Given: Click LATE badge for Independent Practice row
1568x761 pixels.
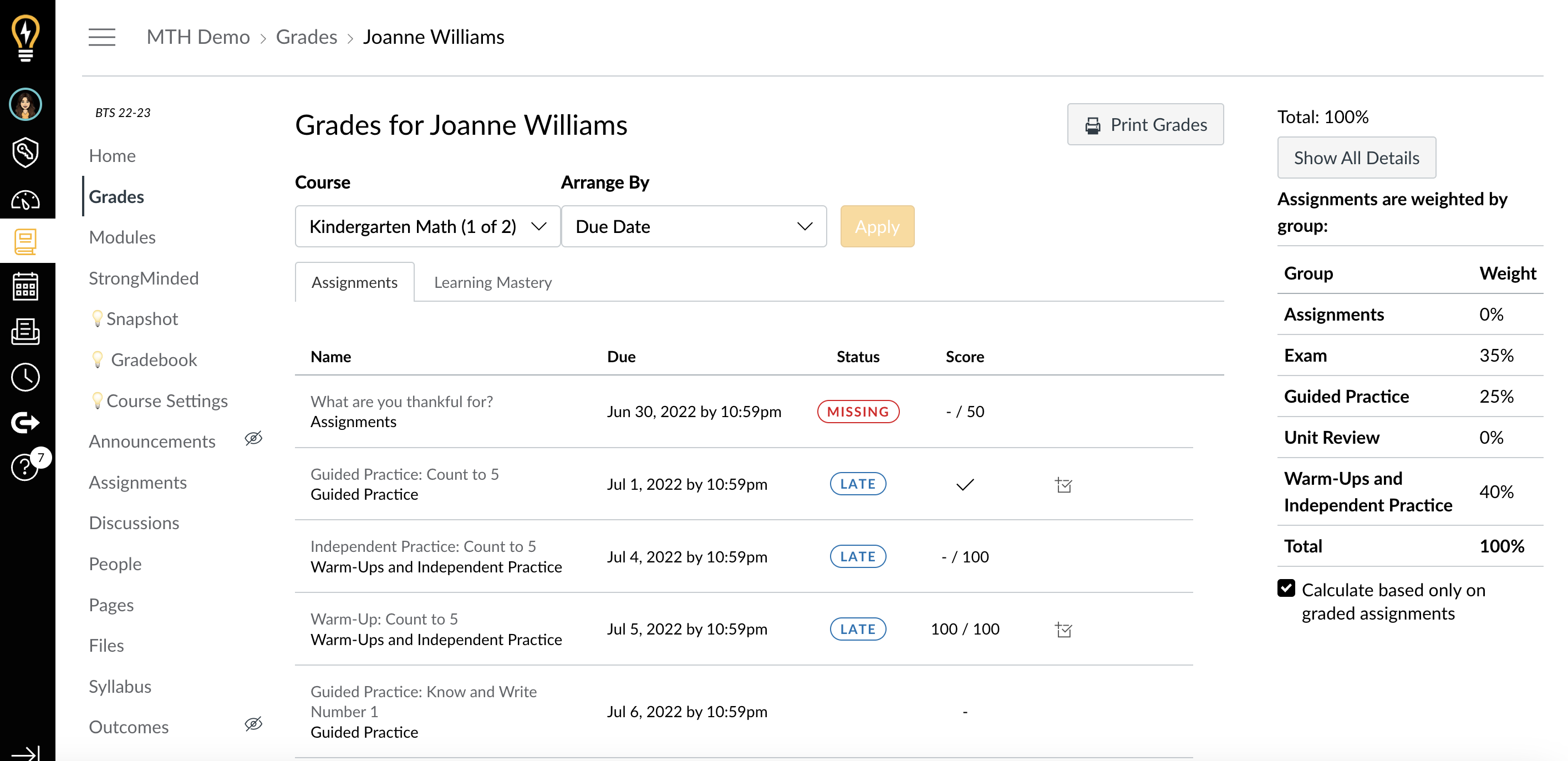Looking at the screenshot, I should click(858, 556).
